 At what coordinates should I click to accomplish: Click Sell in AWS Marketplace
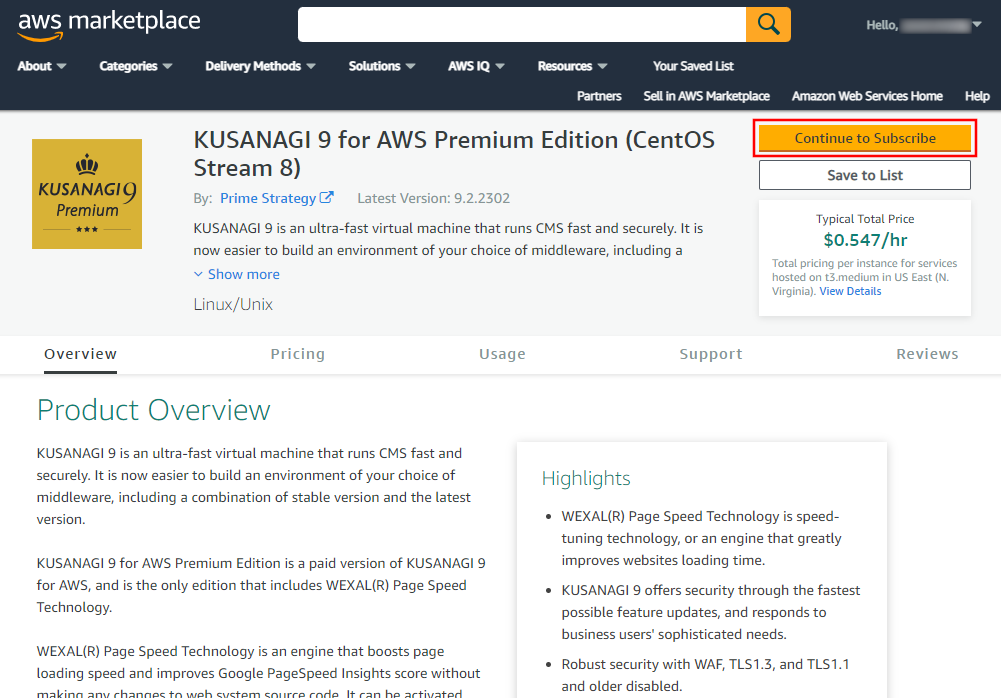pos(706,96)
